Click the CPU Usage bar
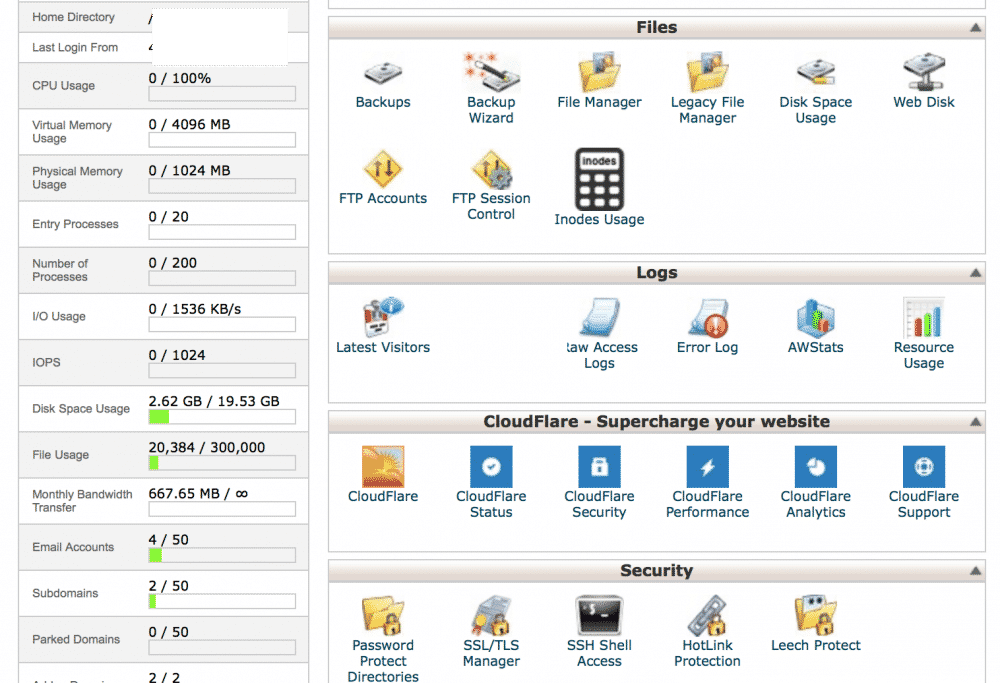 click(x=222, y=94)
